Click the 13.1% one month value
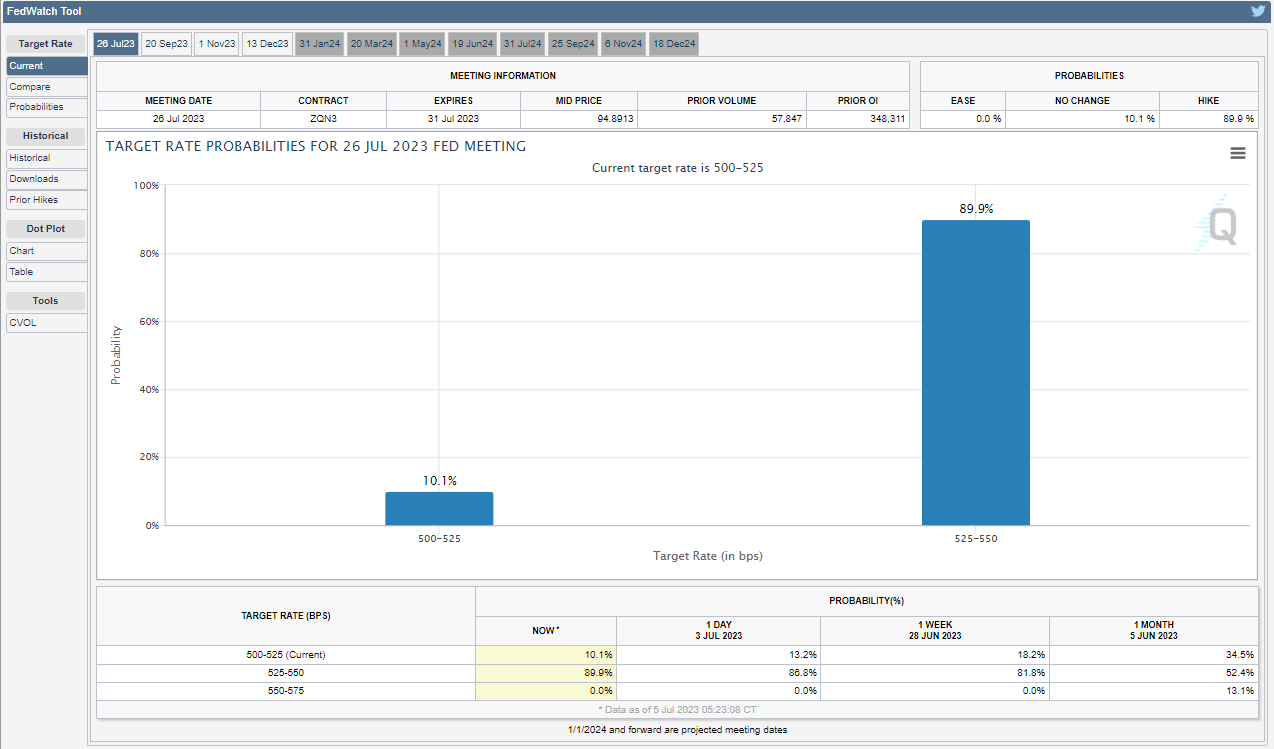 click(1239, 691)
